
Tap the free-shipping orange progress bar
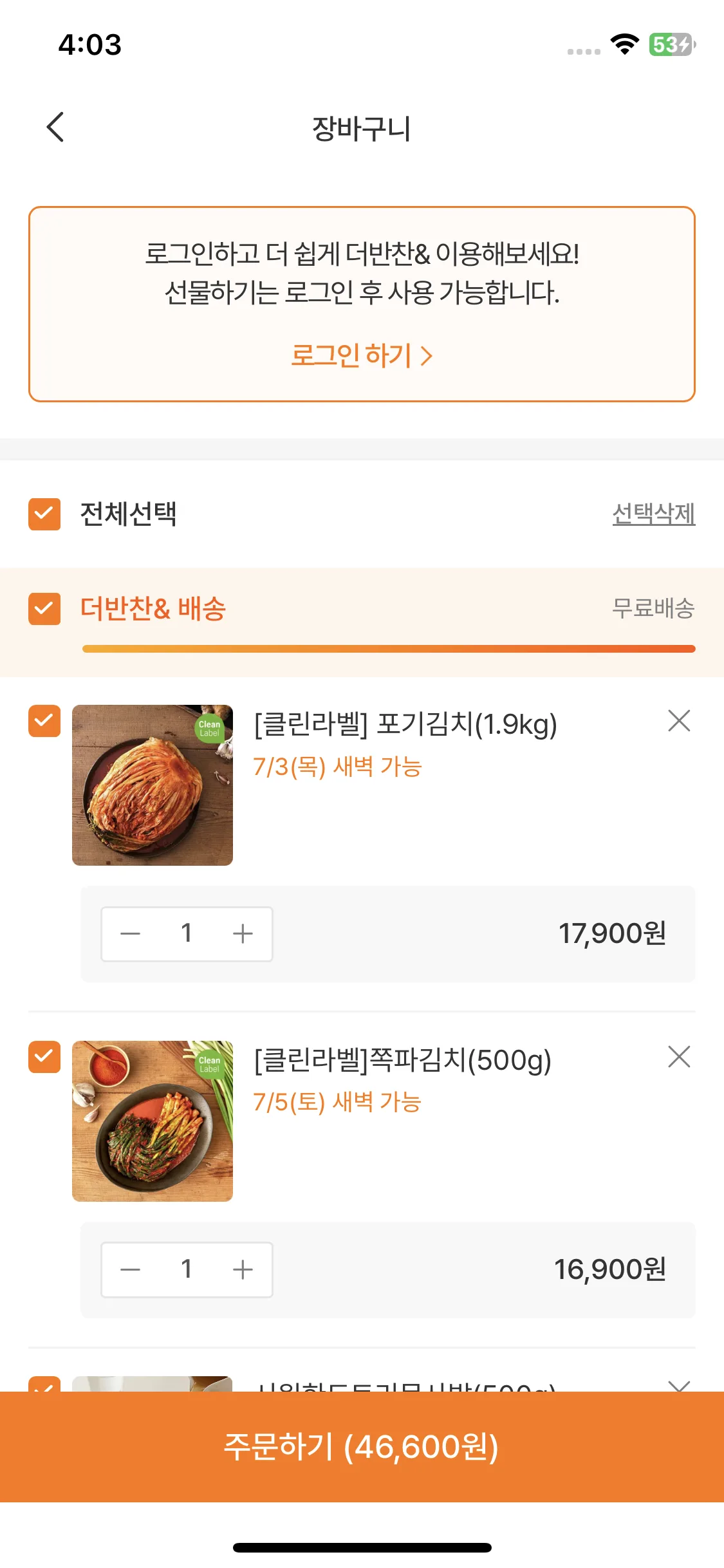click(389, 649)
